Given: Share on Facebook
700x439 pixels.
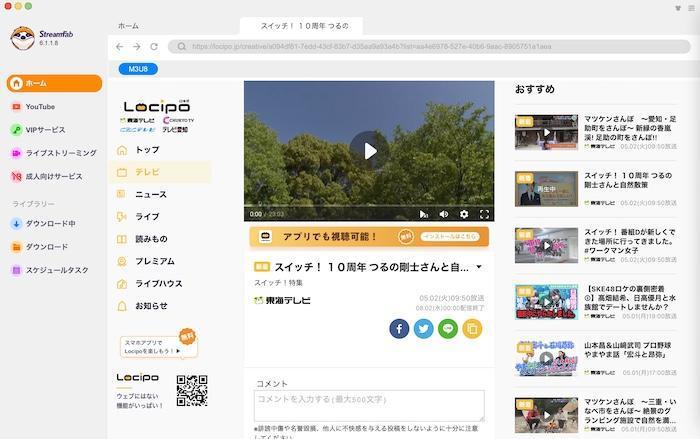Looking at the screenshot, I should (399, 329).
